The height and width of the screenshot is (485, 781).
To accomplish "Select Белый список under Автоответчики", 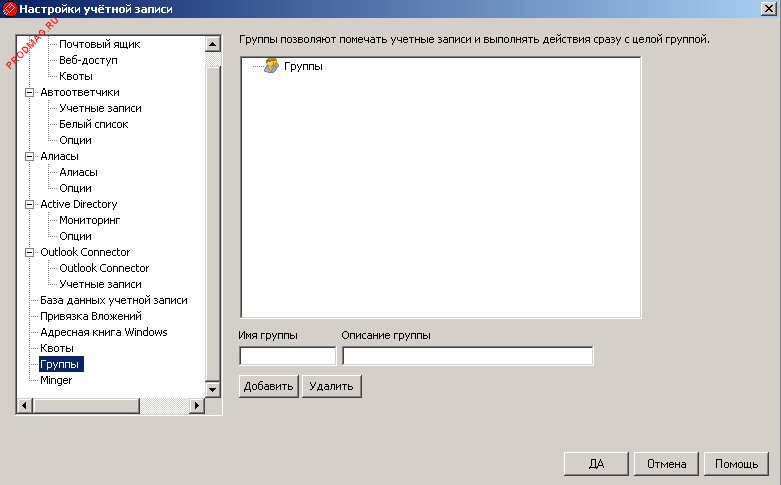I will (x=93, y=124).
